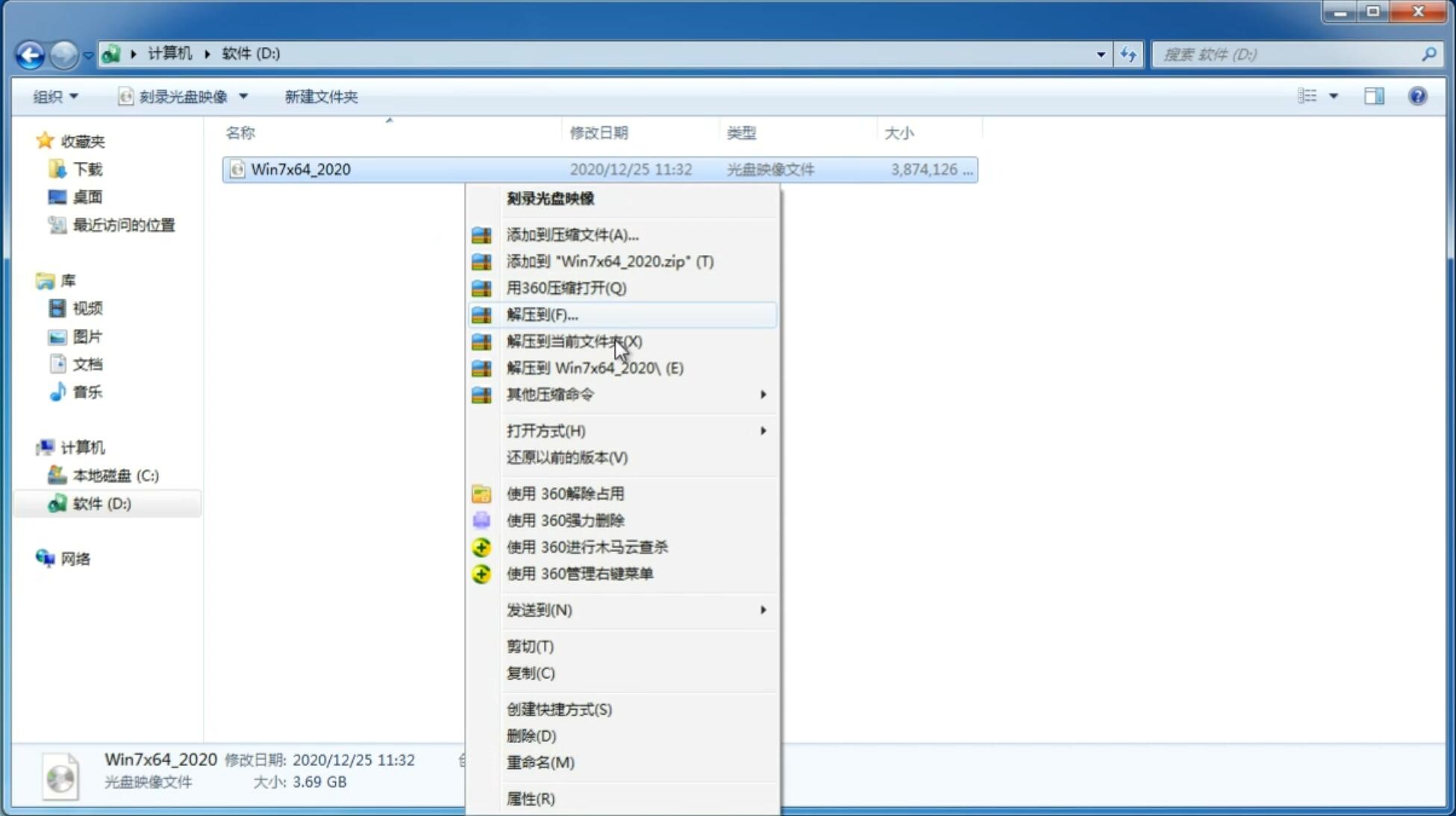Click 360 force delete icon
This screenshot has width=1456, height=816.
(x=482, y=519)
